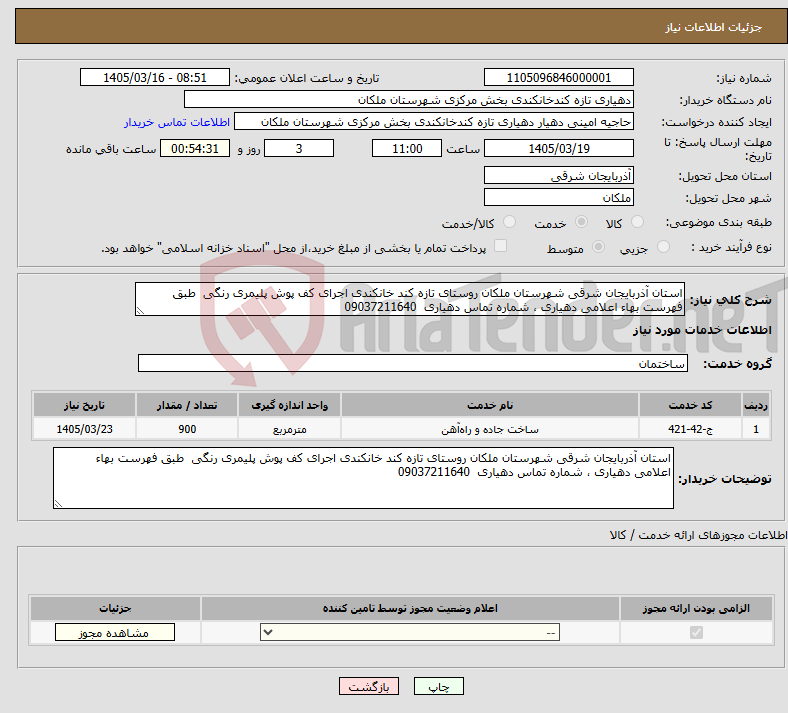Click the واحد اندازه گیری column header
Screen dimensions: 788x713
[x=289, y=405]
